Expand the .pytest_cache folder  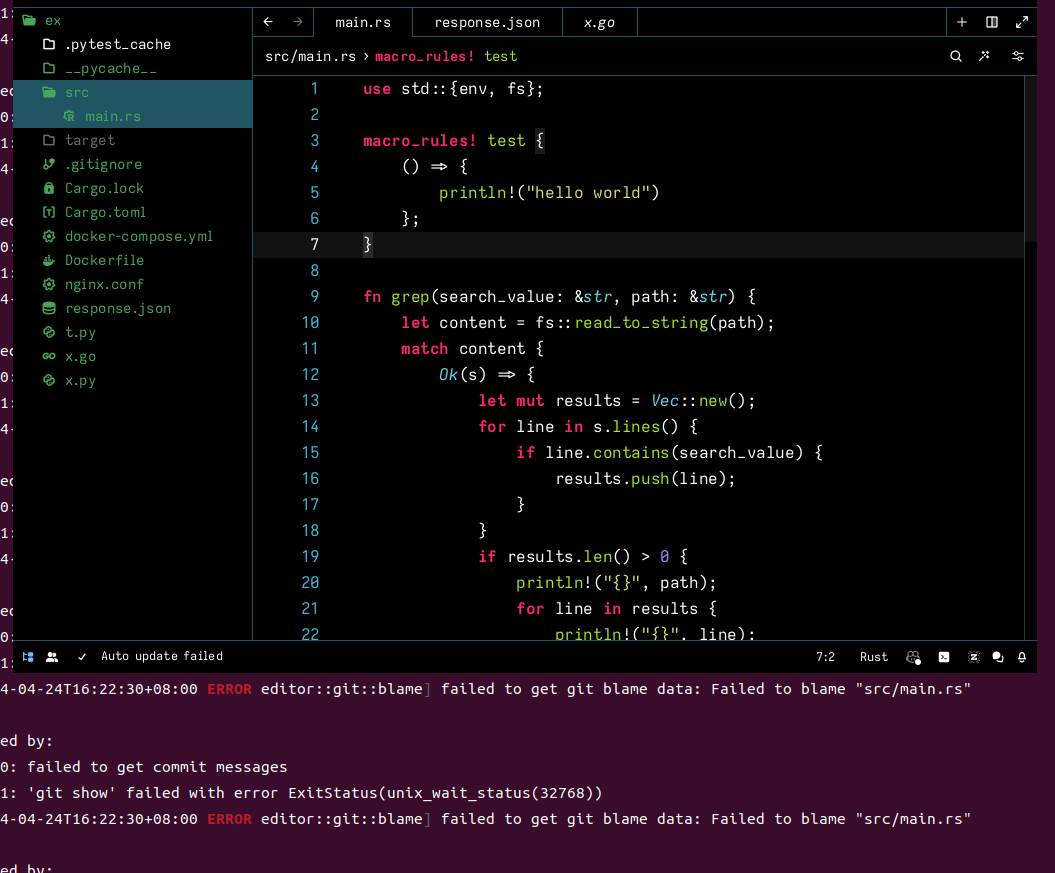[117, 44]
